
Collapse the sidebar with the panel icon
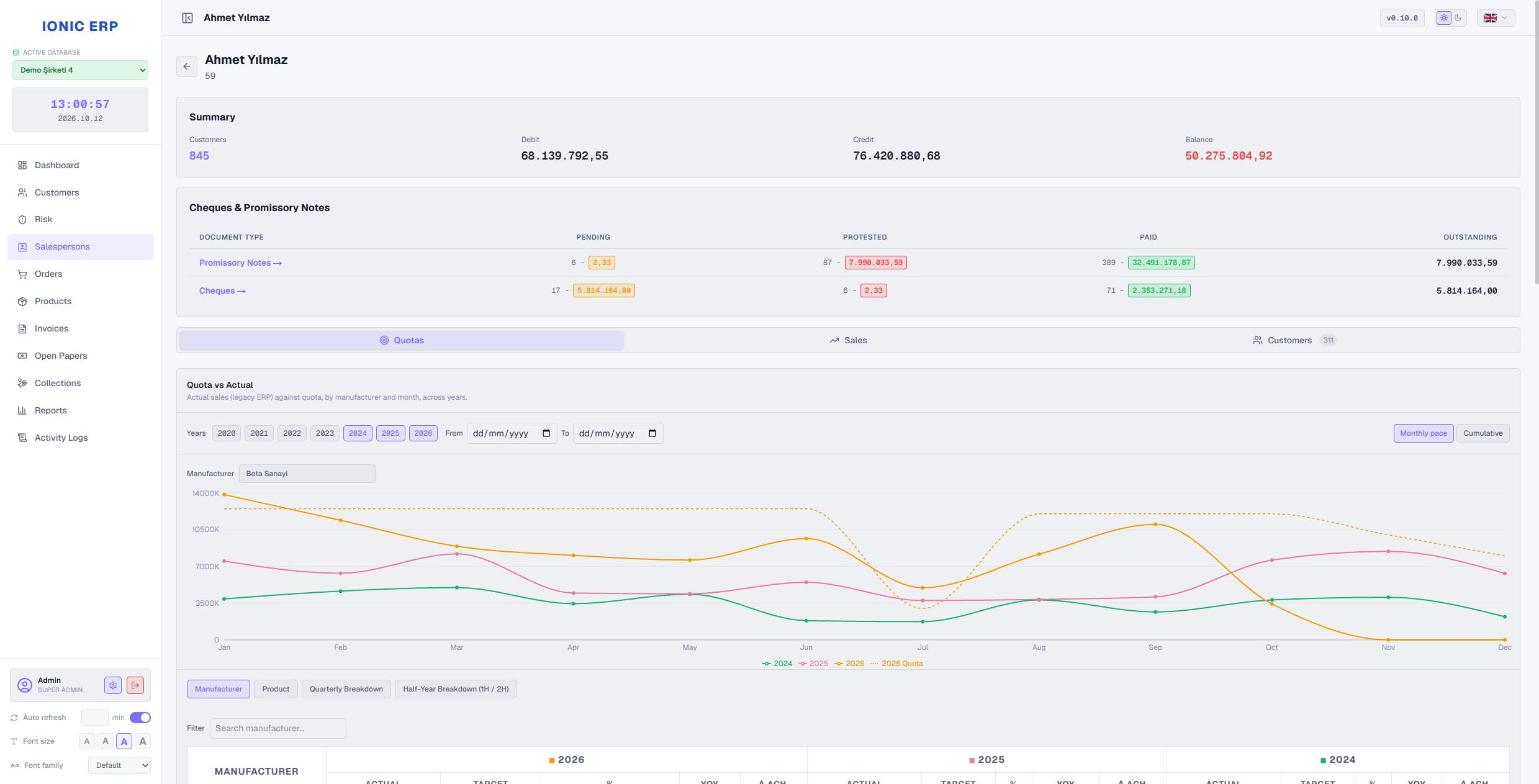[x=187, y=18]
